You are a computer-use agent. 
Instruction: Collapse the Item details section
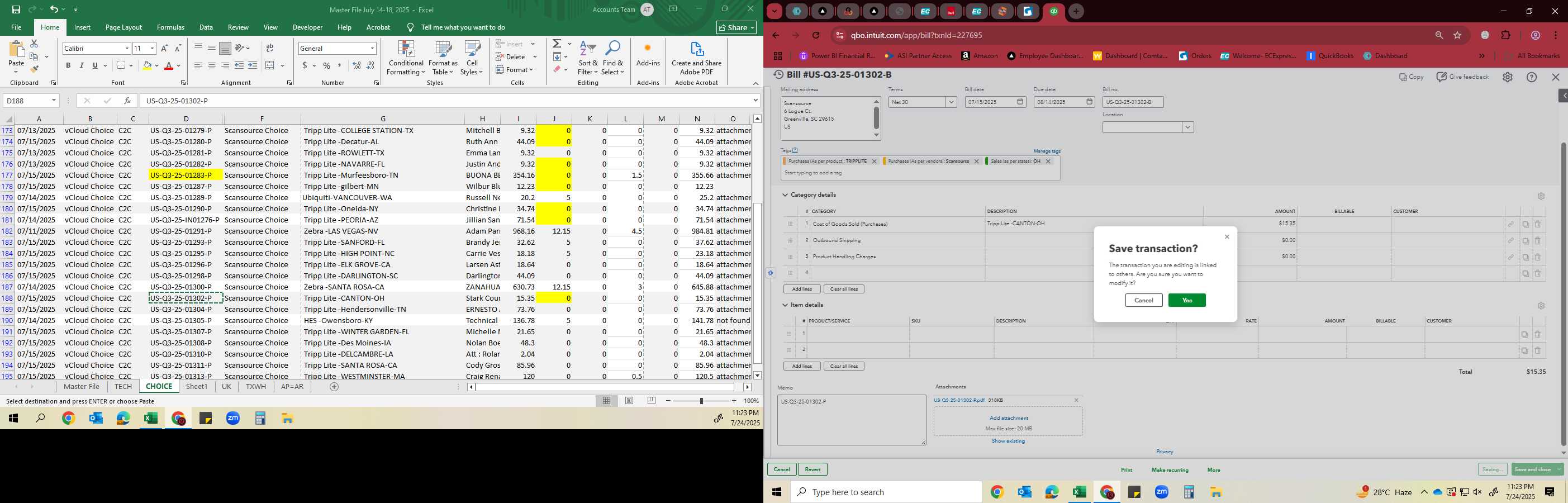click(x=785, y=305)
